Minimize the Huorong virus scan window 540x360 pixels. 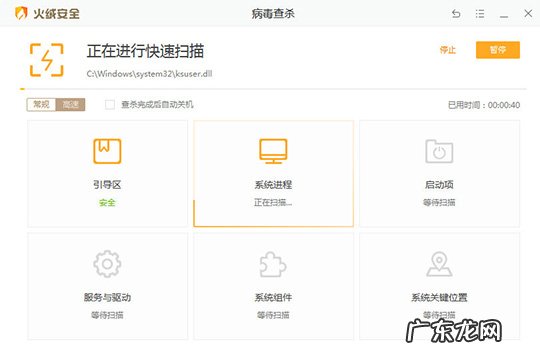(x=504, y=16)
